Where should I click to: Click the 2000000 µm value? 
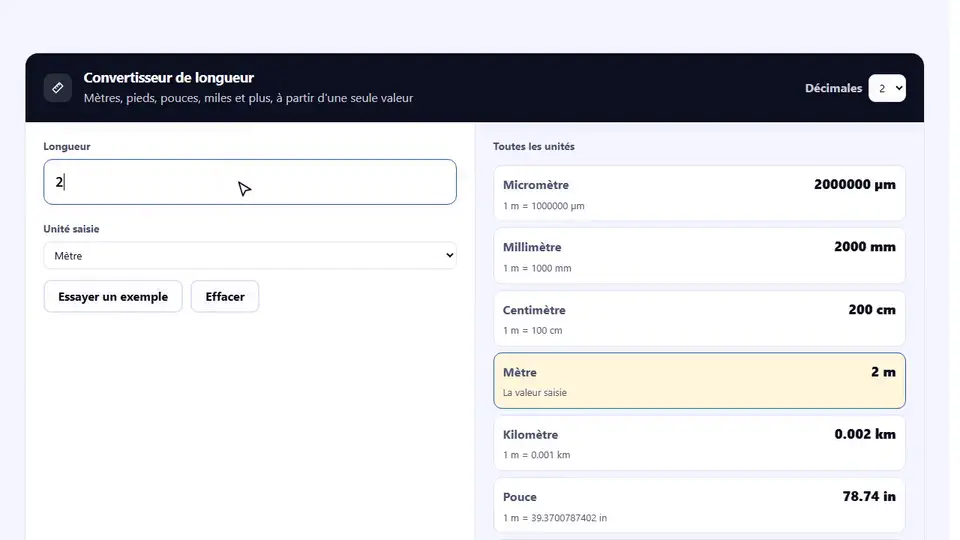point(855,184)
